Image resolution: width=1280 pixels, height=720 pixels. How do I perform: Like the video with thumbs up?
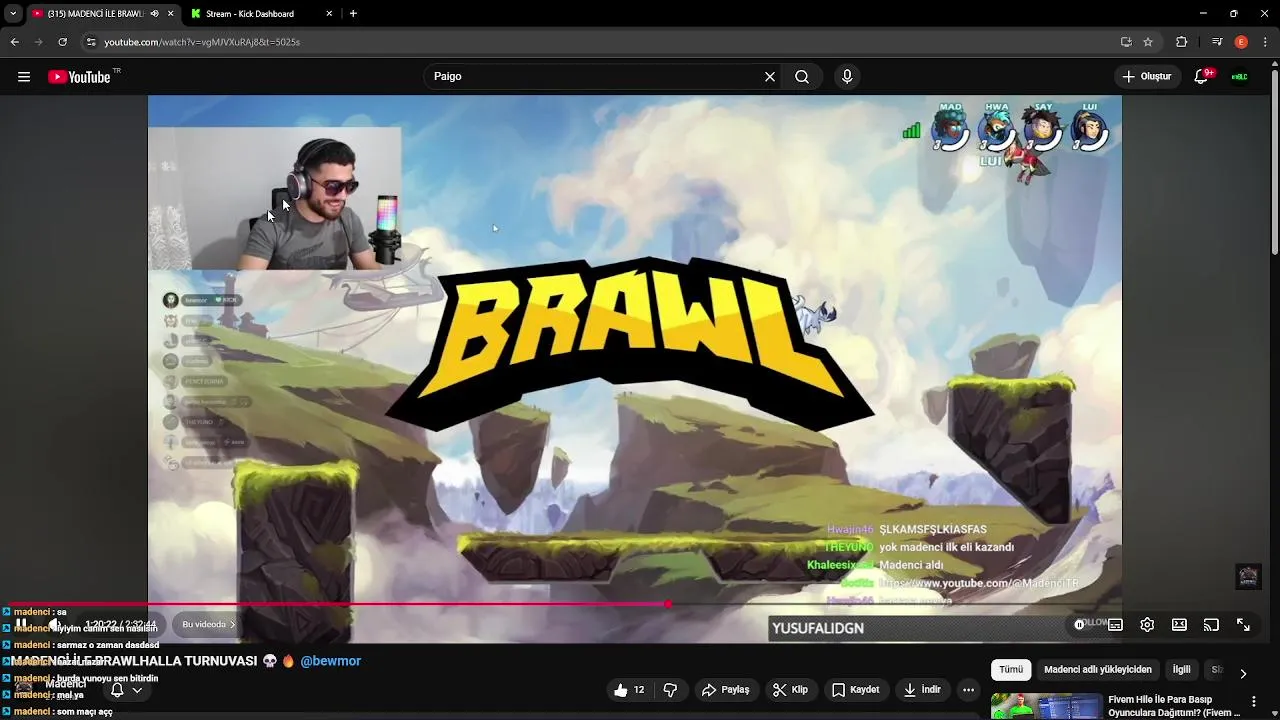click(x=629, y=690)
